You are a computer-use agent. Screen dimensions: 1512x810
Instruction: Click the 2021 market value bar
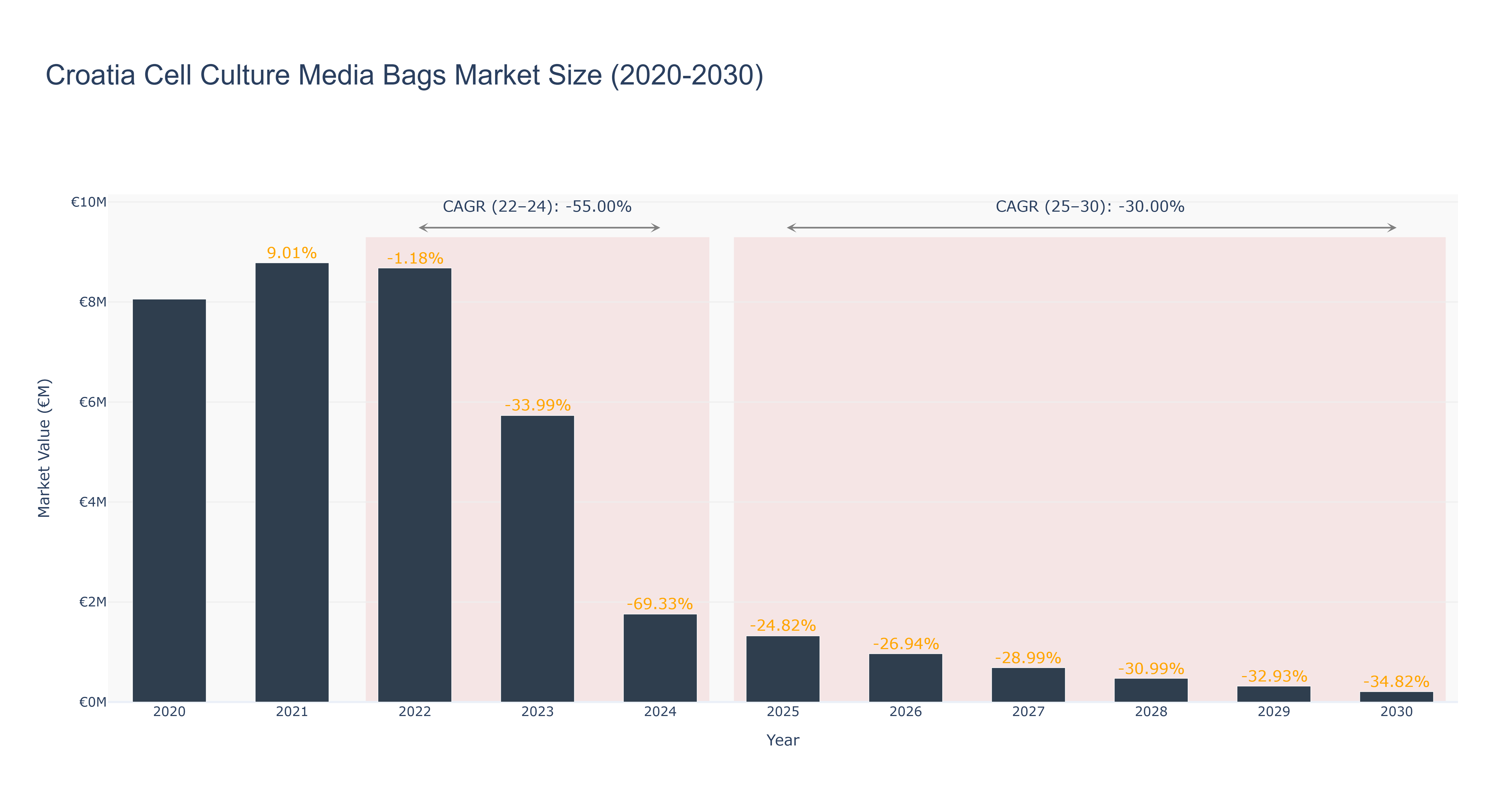(292, 482)
